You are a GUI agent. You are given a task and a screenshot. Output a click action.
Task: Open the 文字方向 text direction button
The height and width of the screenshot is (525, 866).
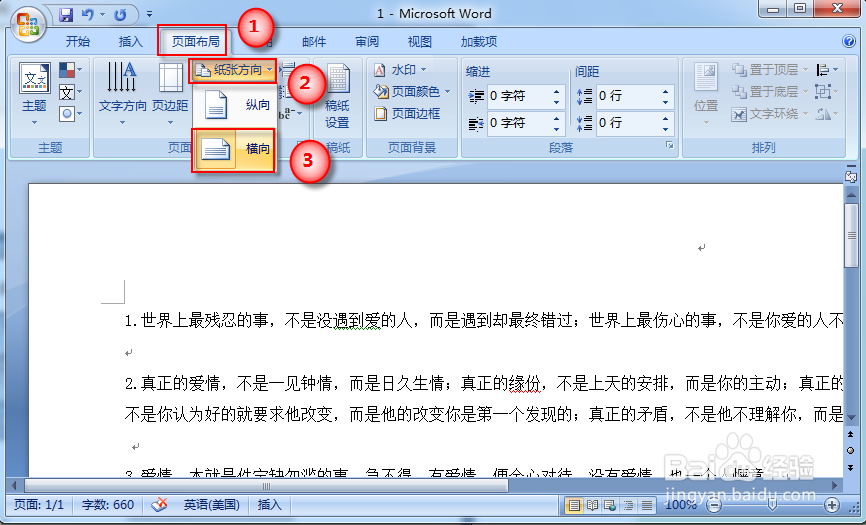pyautogui.click(x=122, y=93)
